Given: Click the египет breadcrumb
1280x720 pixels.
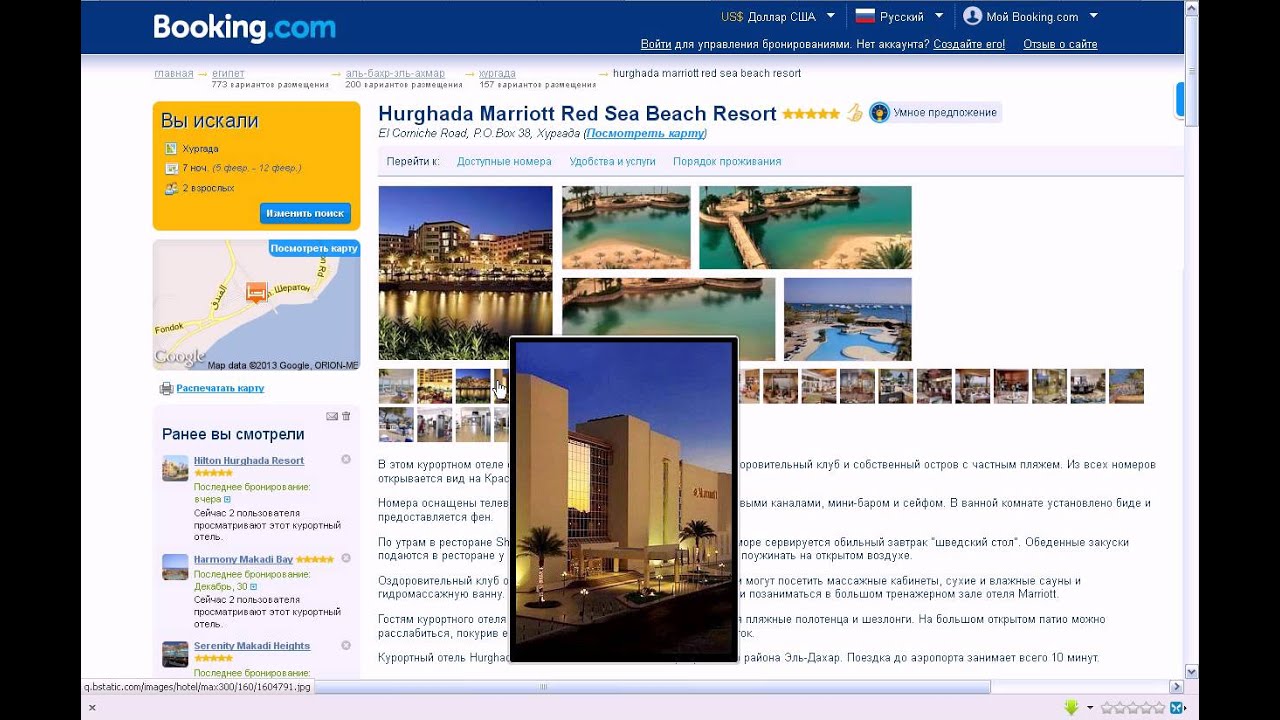Looking at the screenshot, I should tap(228, 73).
